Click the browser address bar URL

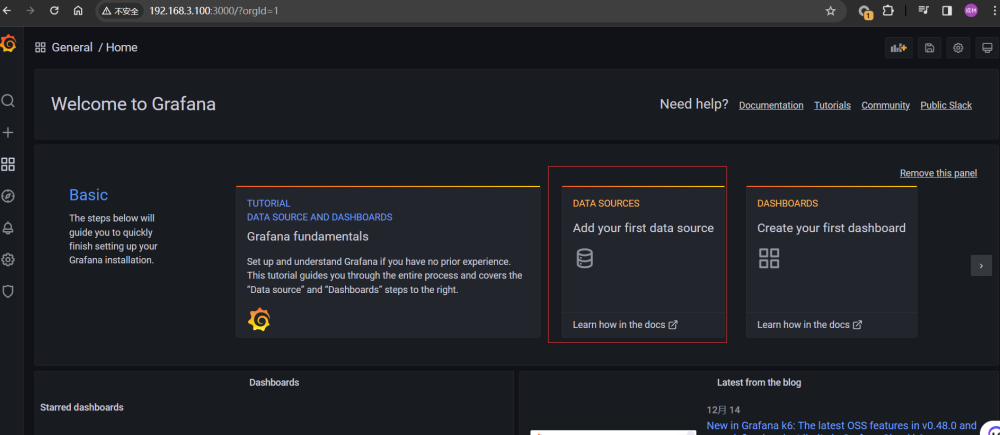point(214,11)
